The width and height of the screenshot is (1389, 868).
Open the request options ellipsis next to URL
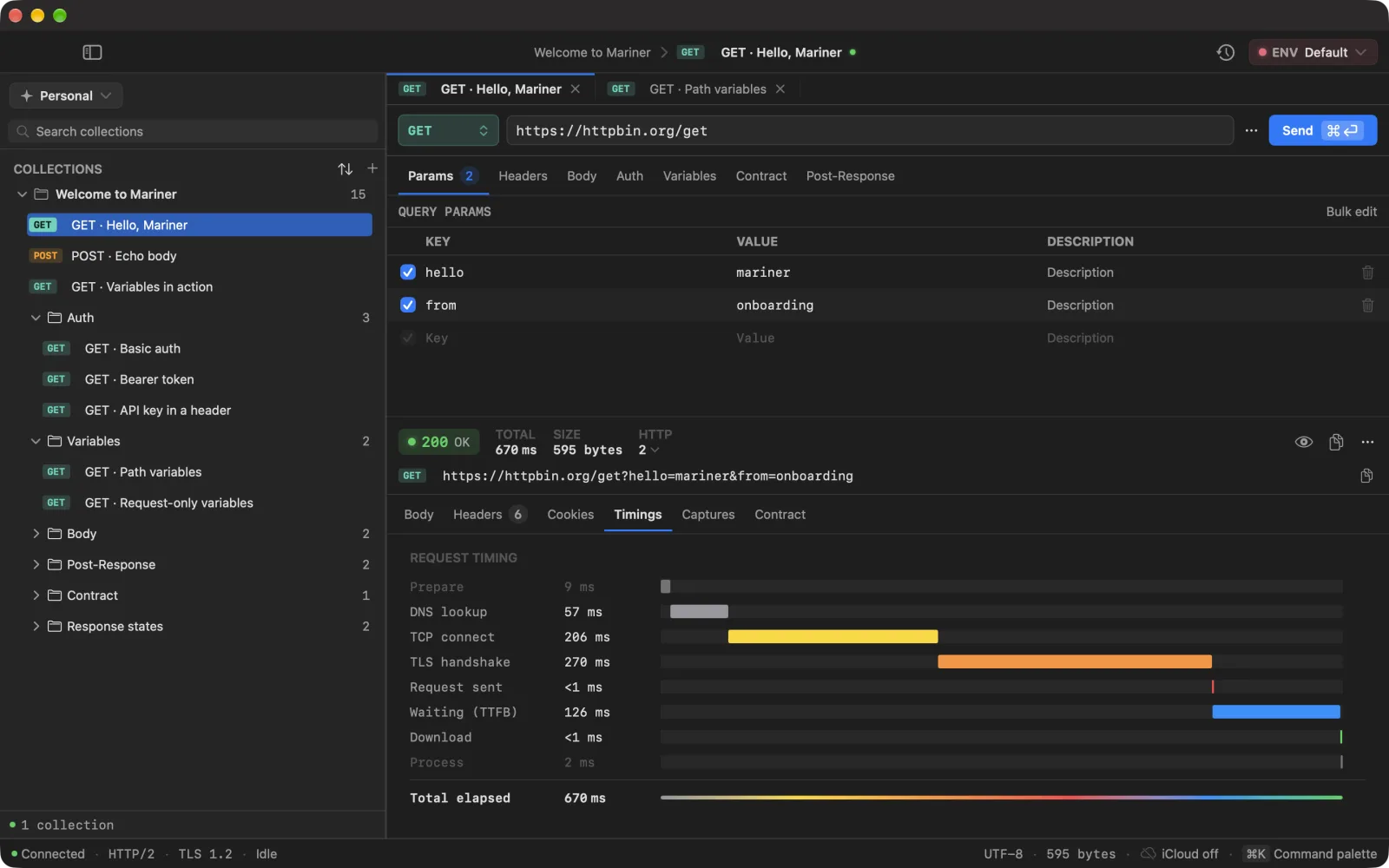(x=1251, y=130)
